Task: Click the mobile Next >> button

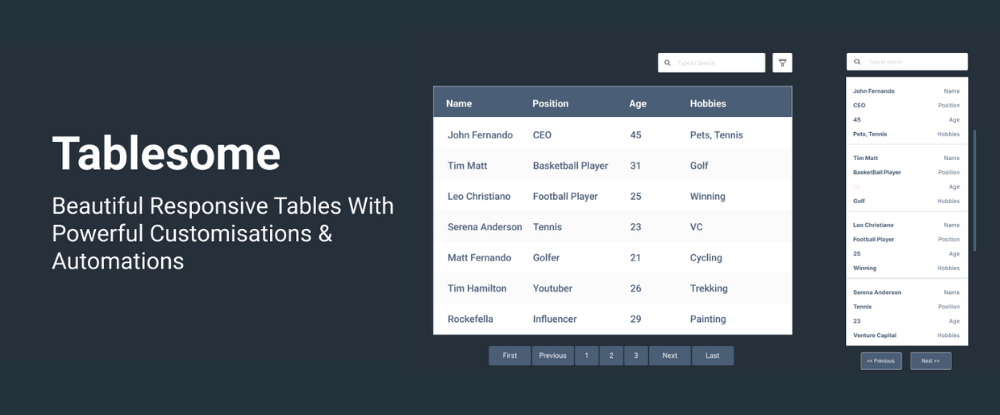Action: click(x=930, y=361)
